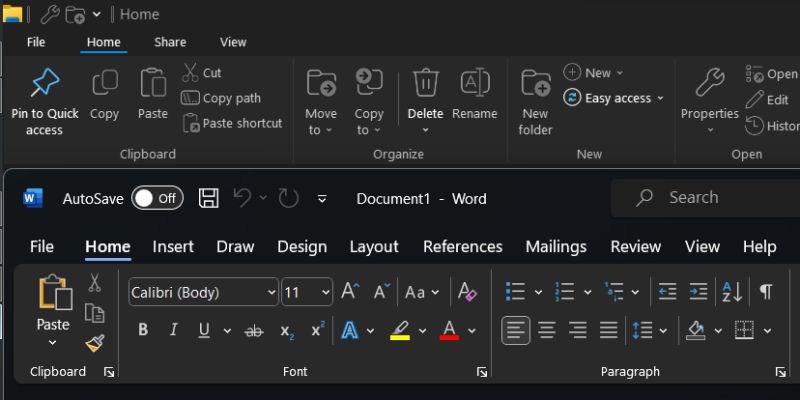Switch to Share tab in File Explorer

(170, 42)
